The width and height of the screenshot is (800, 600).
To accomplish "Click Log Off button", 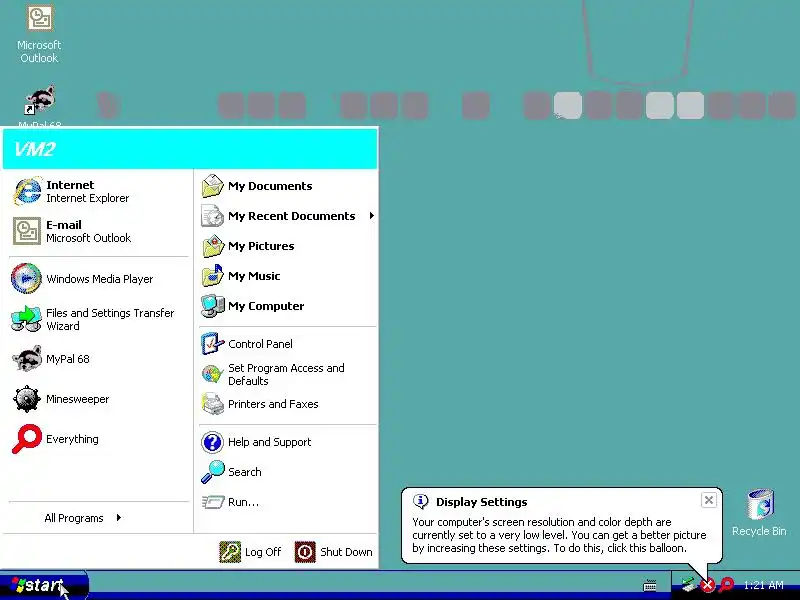I will coord(250,552).
